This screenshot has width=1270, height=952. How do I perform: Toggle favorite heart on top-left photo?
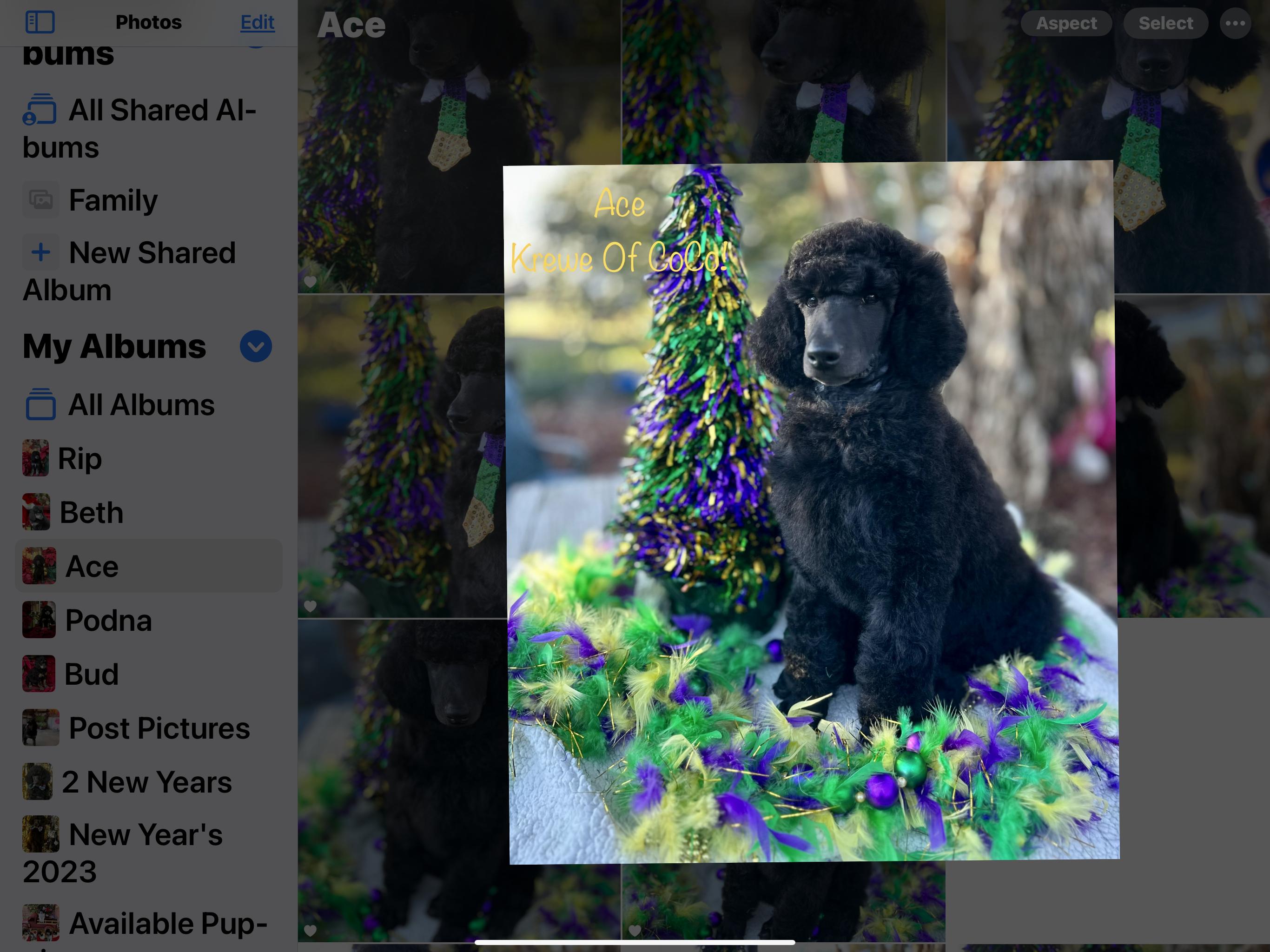coord(310,281)
